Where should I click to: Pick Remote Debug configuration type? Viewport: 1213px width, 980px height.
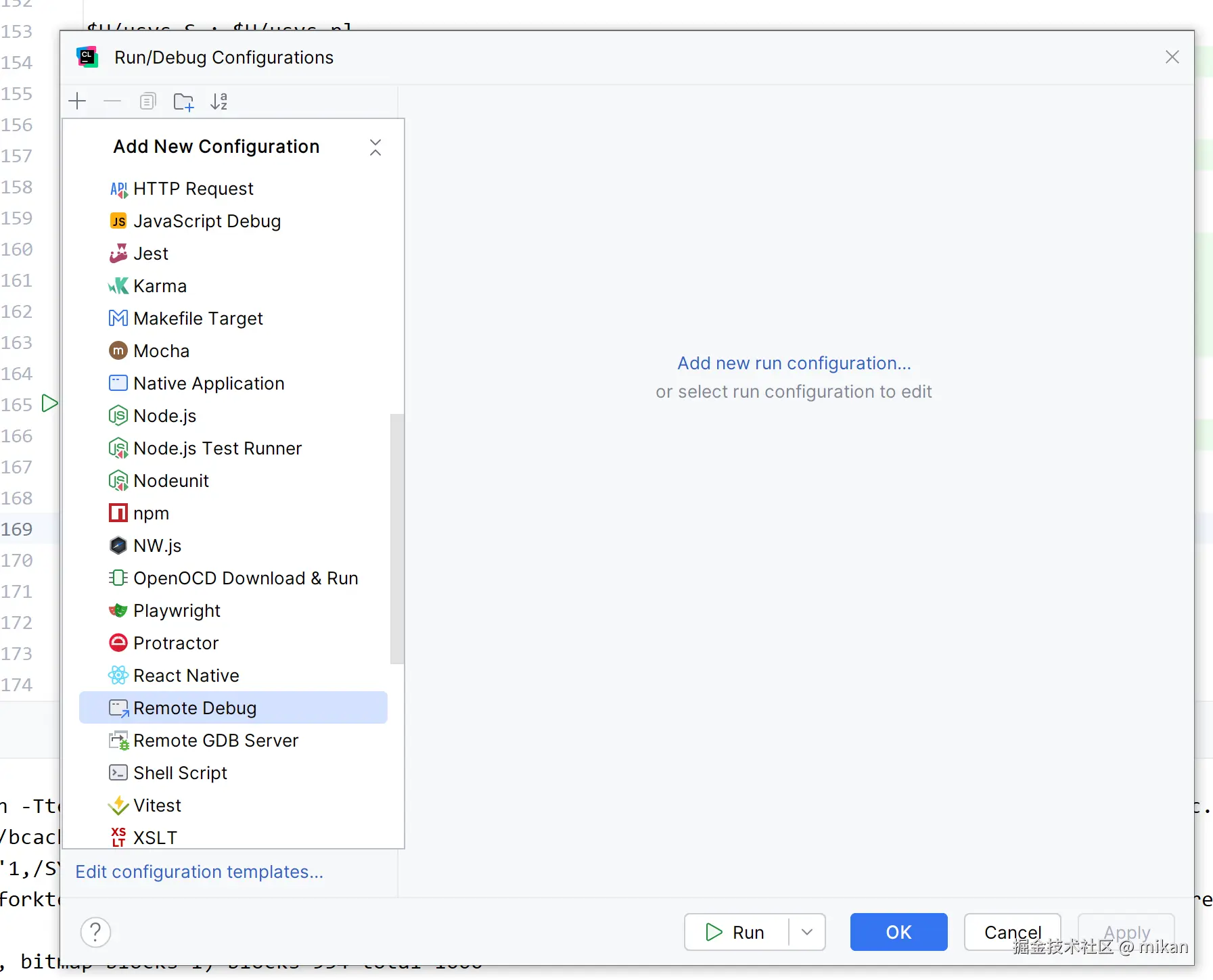pos(233,708)
